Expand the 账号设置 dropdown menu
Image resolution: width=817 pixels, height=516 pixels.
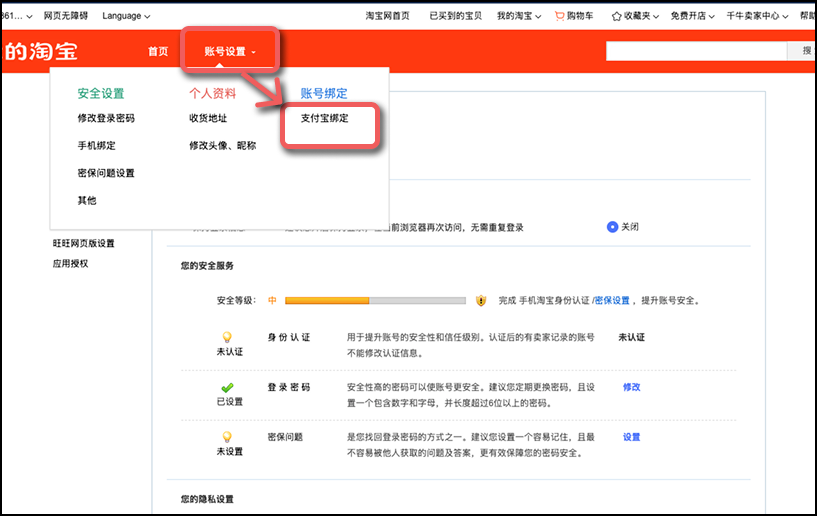click(x=229, y=51)
